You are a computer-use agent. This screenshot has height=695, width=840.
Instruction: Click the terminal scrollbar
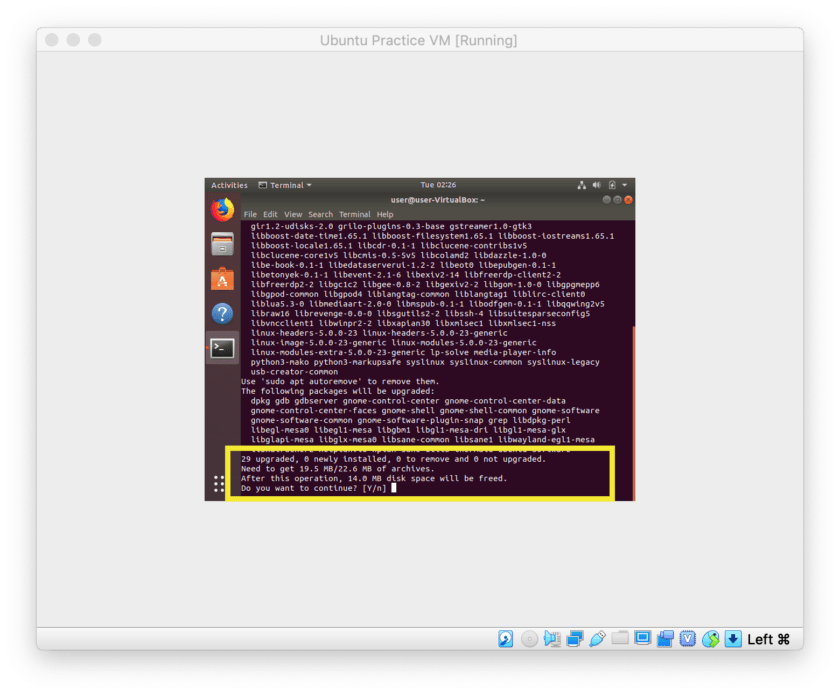click(x=634, y=413)
